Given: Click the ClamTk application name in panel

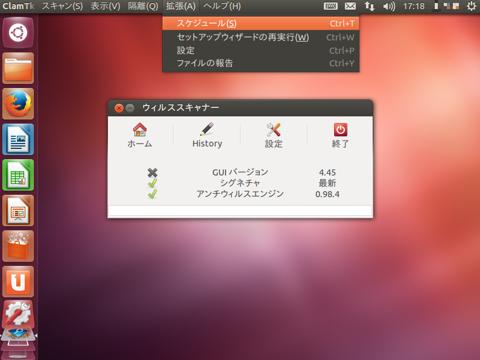Looking at the screenshot, I should coord(18,6).
